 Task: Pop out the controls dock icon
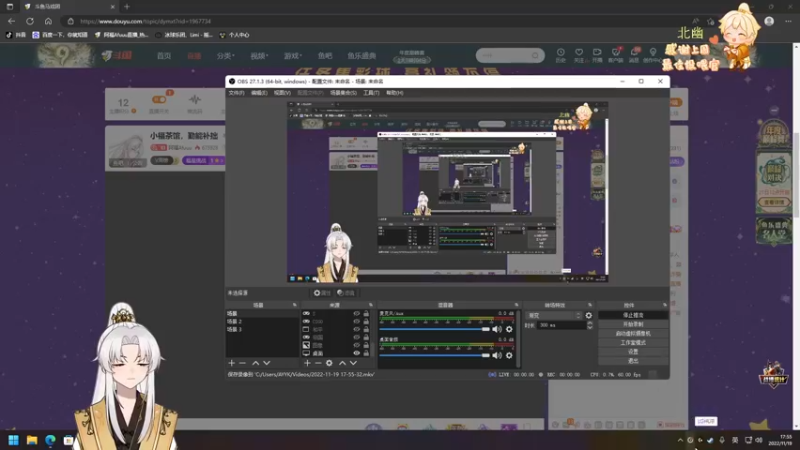664,305
